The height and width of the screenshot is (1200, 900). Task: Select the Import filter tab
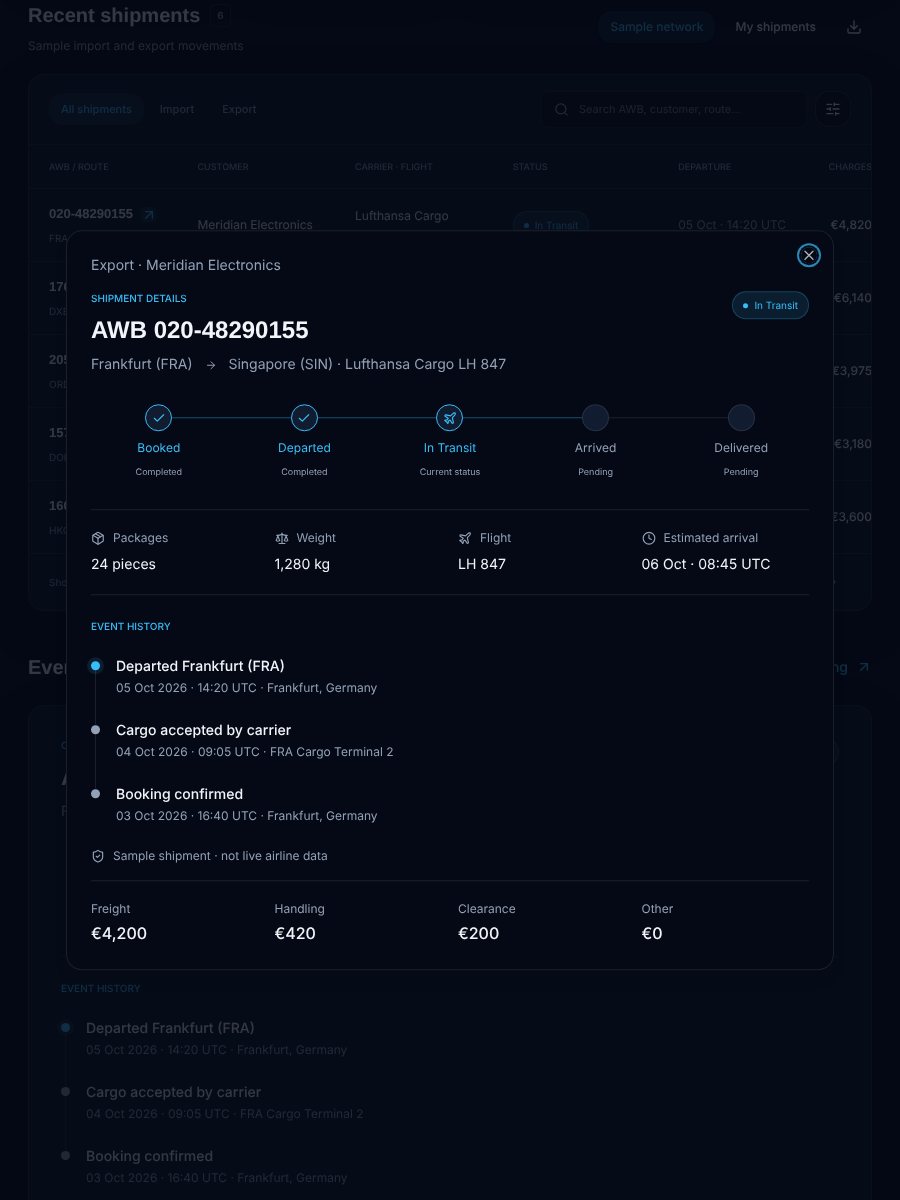tap(177, 109)
